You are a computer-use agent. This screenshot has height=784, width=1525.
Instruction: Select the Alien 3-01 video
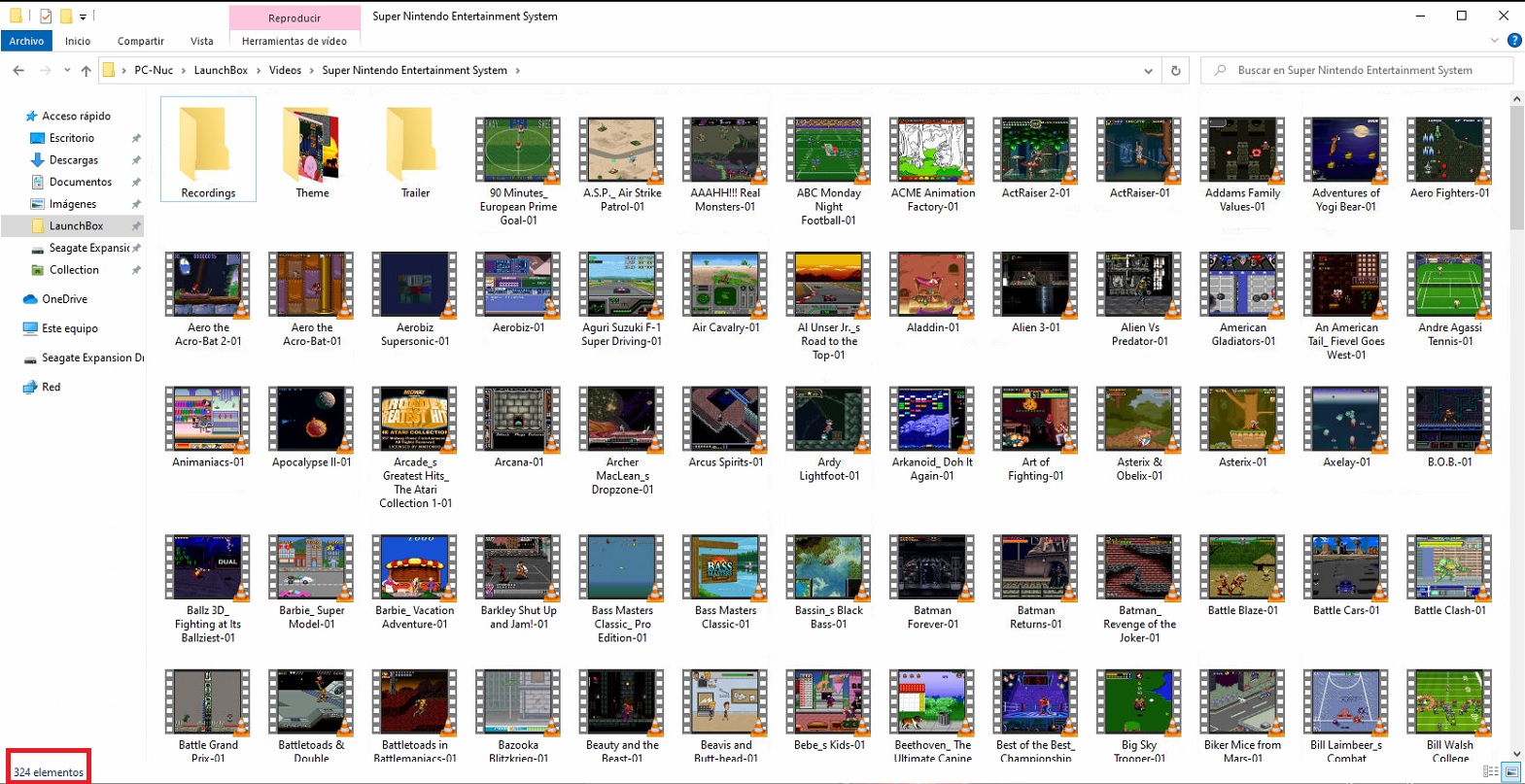(1036, 291)
